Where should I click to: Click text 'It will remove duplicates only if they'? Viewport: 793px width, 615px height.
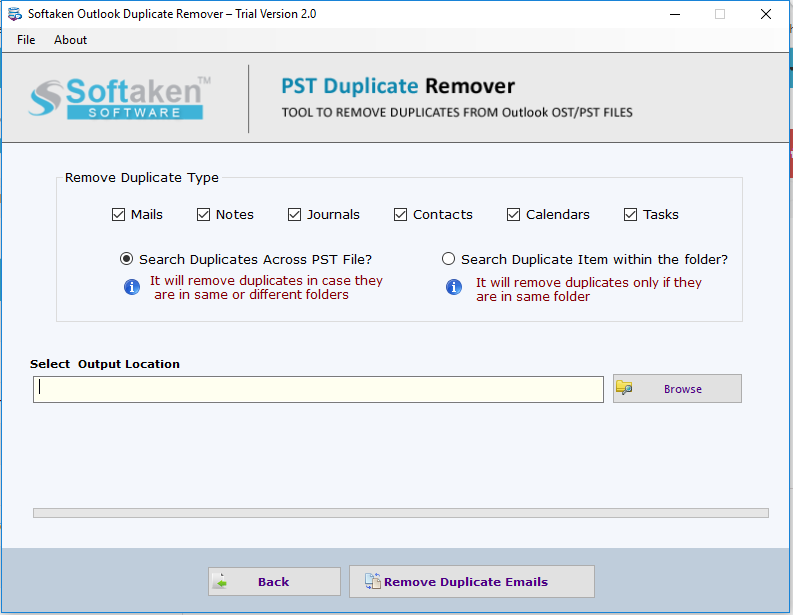point(589,282)
